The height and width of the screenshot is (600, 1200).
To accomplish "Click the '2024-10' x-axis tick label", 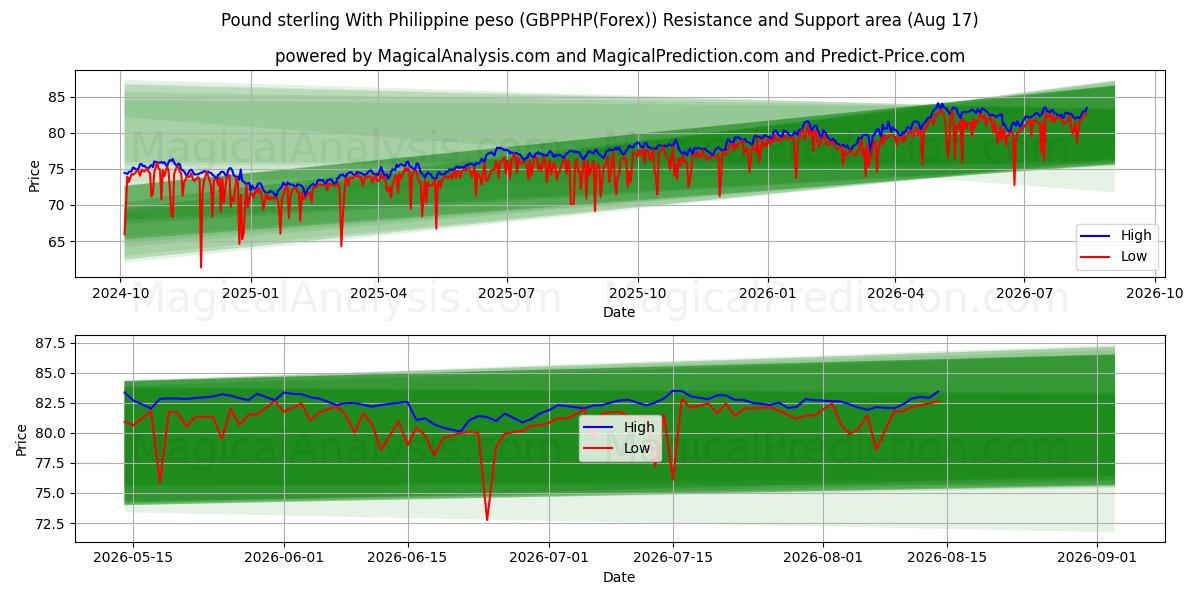I will click(x=121, y=294).
